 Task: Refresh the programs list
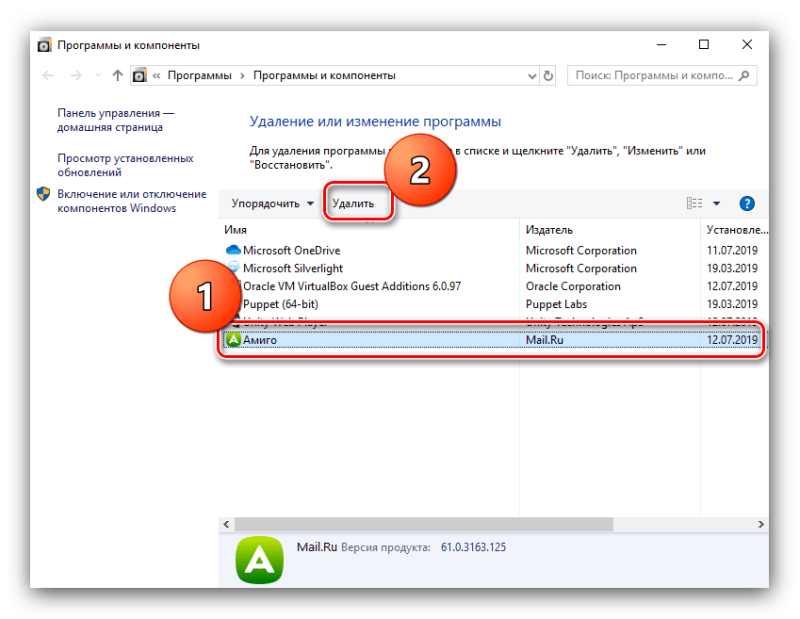(548, 76)
